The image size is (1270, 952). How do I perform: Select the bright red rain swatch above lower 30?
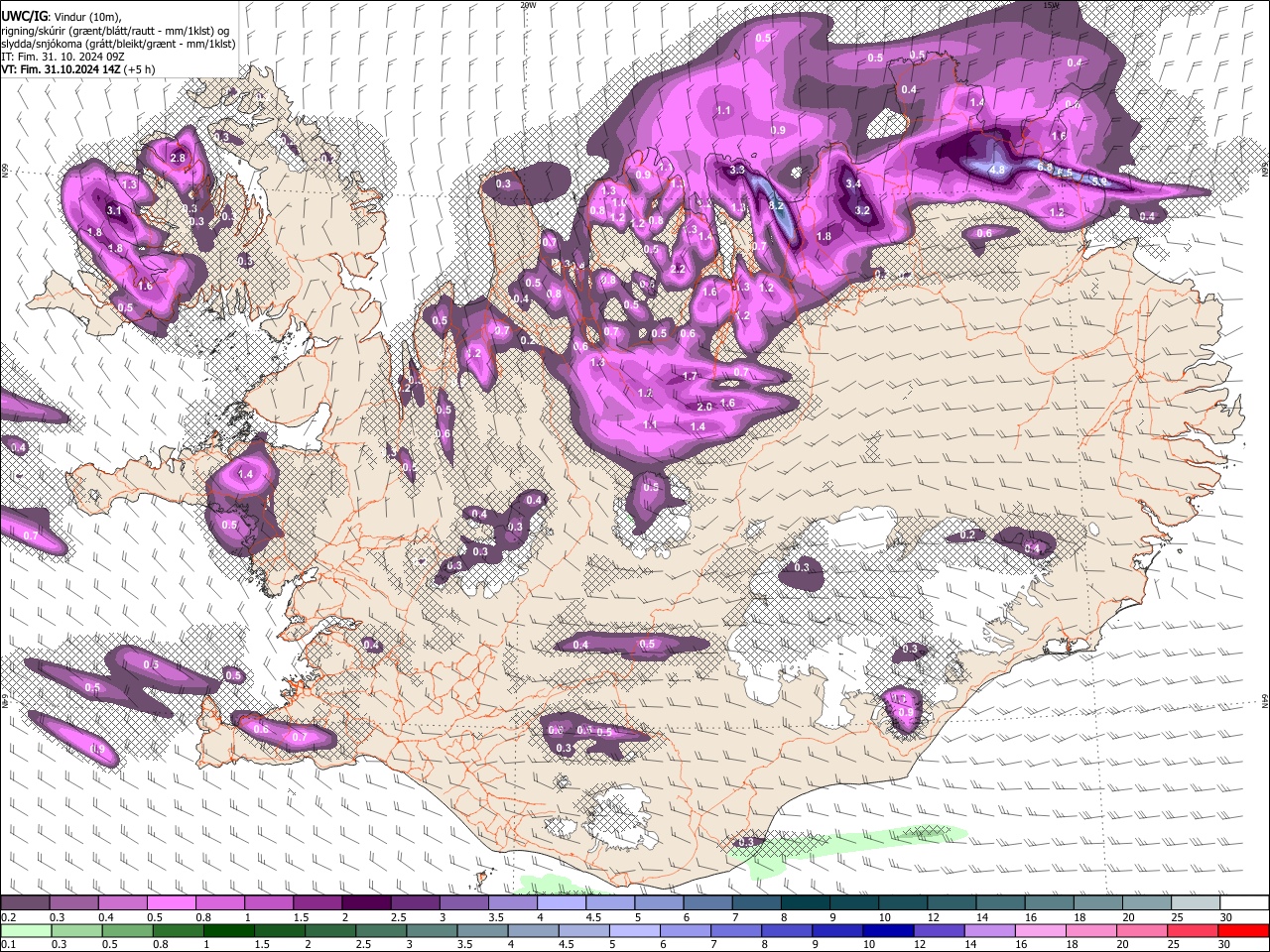tap(1245, 930)
